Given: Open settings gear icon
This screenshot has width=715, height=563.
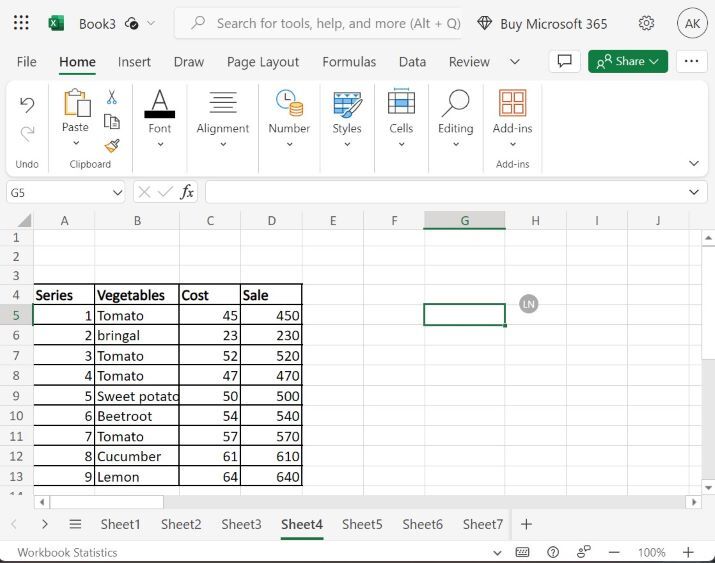Looking at the screenshot, I should click(x=646, y=23).
